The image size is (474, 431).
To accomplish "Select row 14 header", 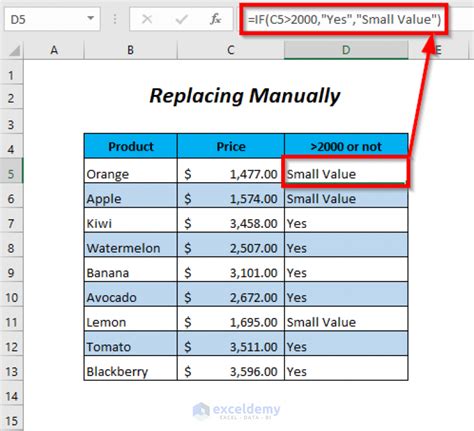I will pyautogui.click(x=11, y=394).
